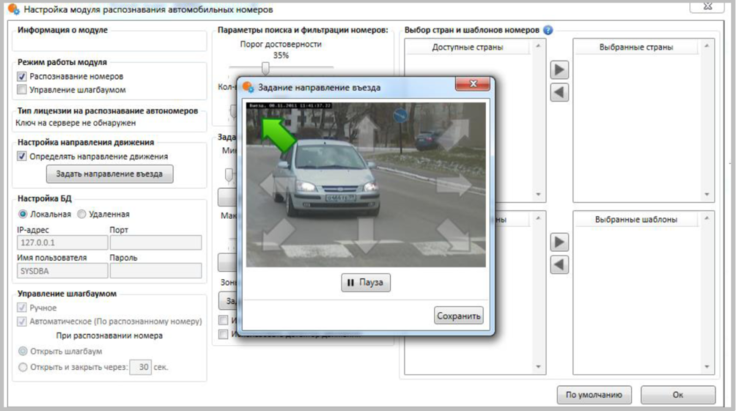736x411 pixels.
Task: Click the Имя пользователя field
Action: point(62,271)
